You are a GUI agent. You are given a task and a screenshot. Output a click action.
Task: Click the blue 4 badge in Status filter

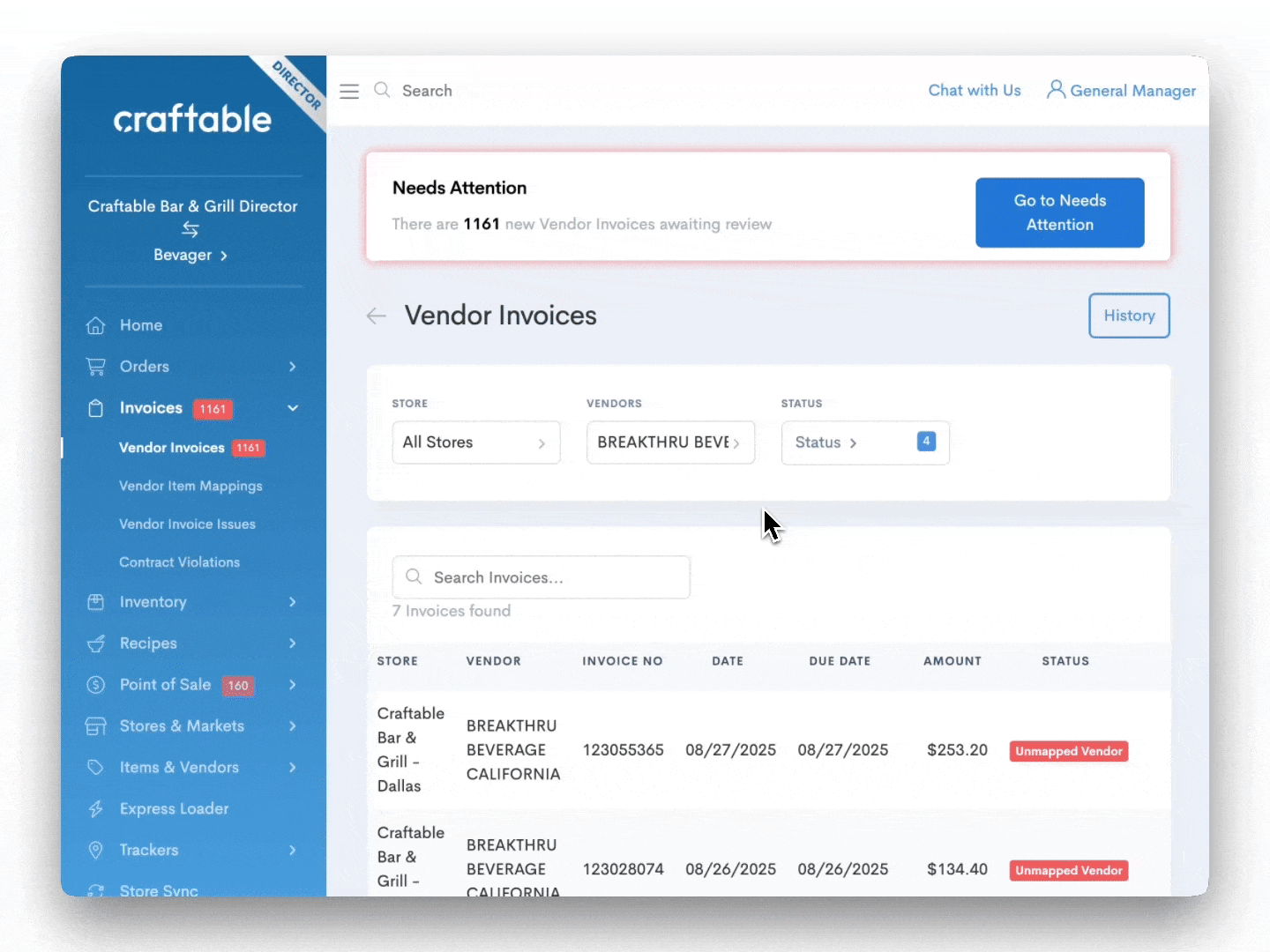click(x=926, y=442)
